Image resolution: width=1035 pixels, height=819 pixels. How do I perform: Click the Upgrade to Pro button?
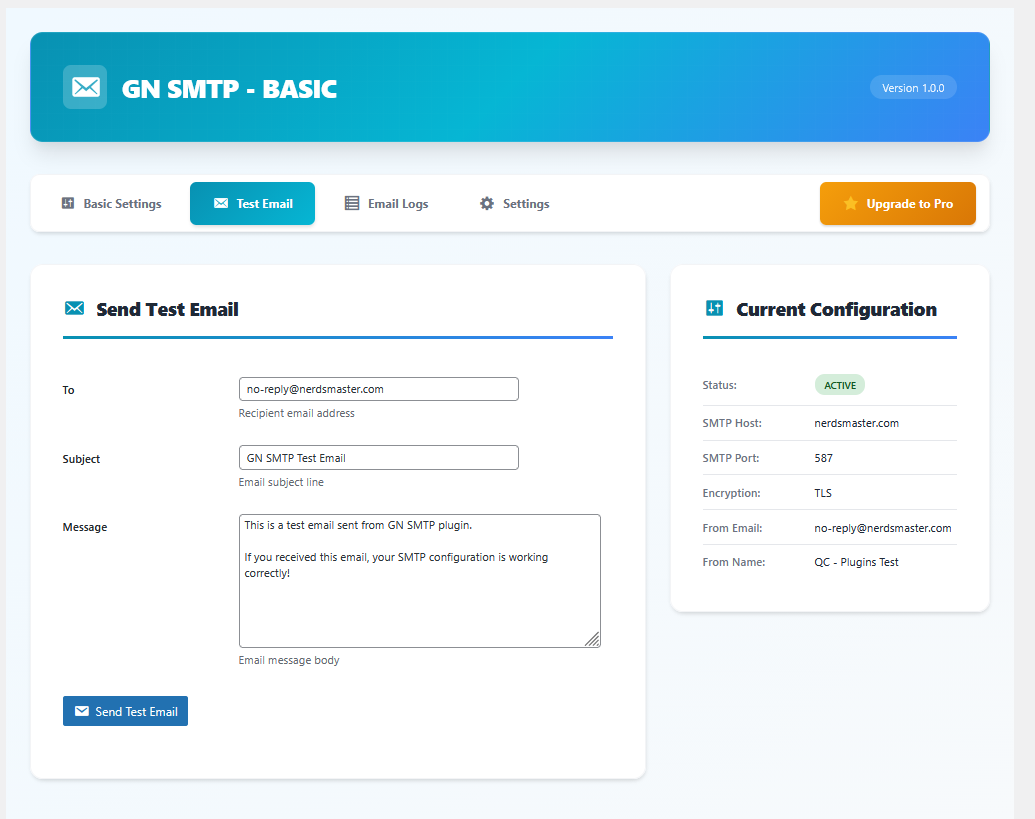pos(897,203)
